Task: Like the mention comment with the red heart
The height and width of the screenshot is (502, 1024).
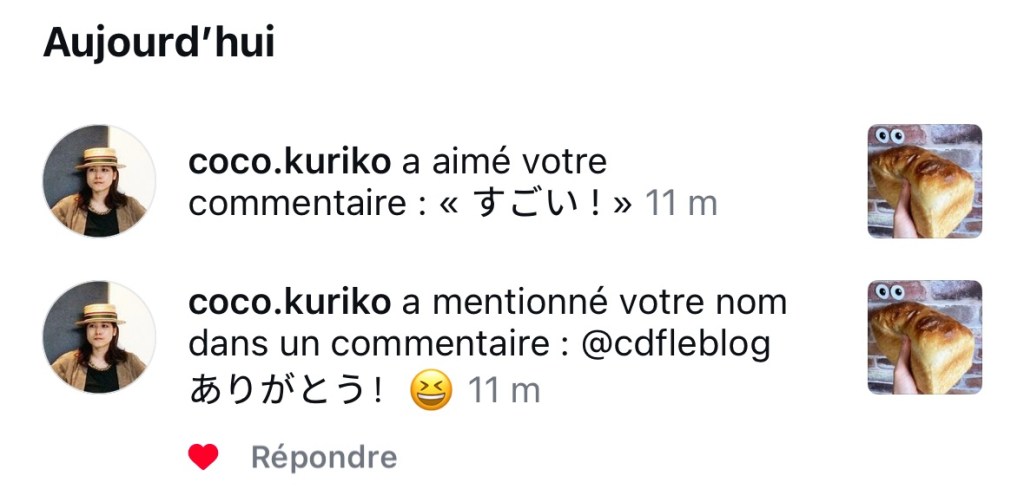Action: click(x=203, y=458)
